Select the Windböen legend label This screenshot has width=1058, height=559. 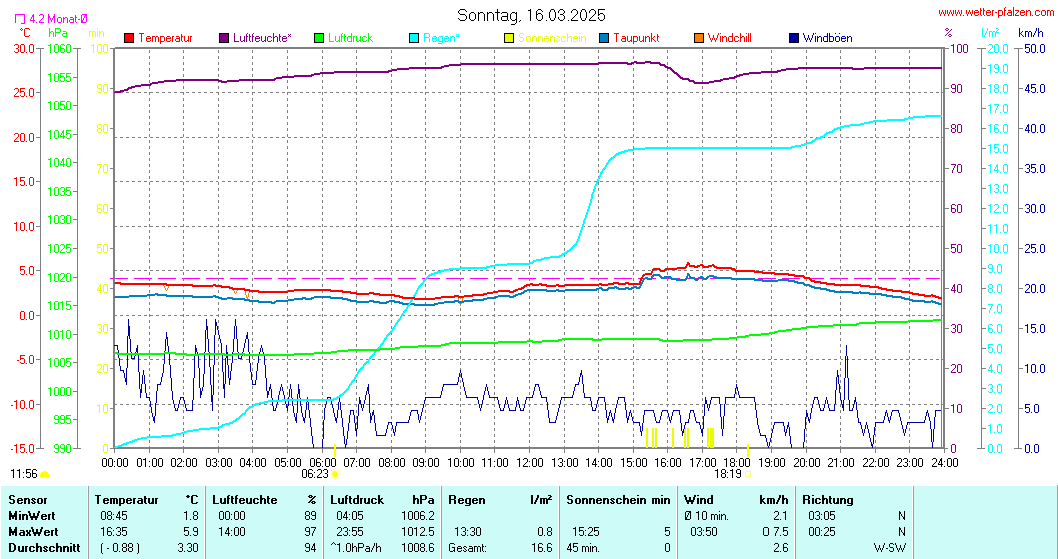tap(828, 38)
